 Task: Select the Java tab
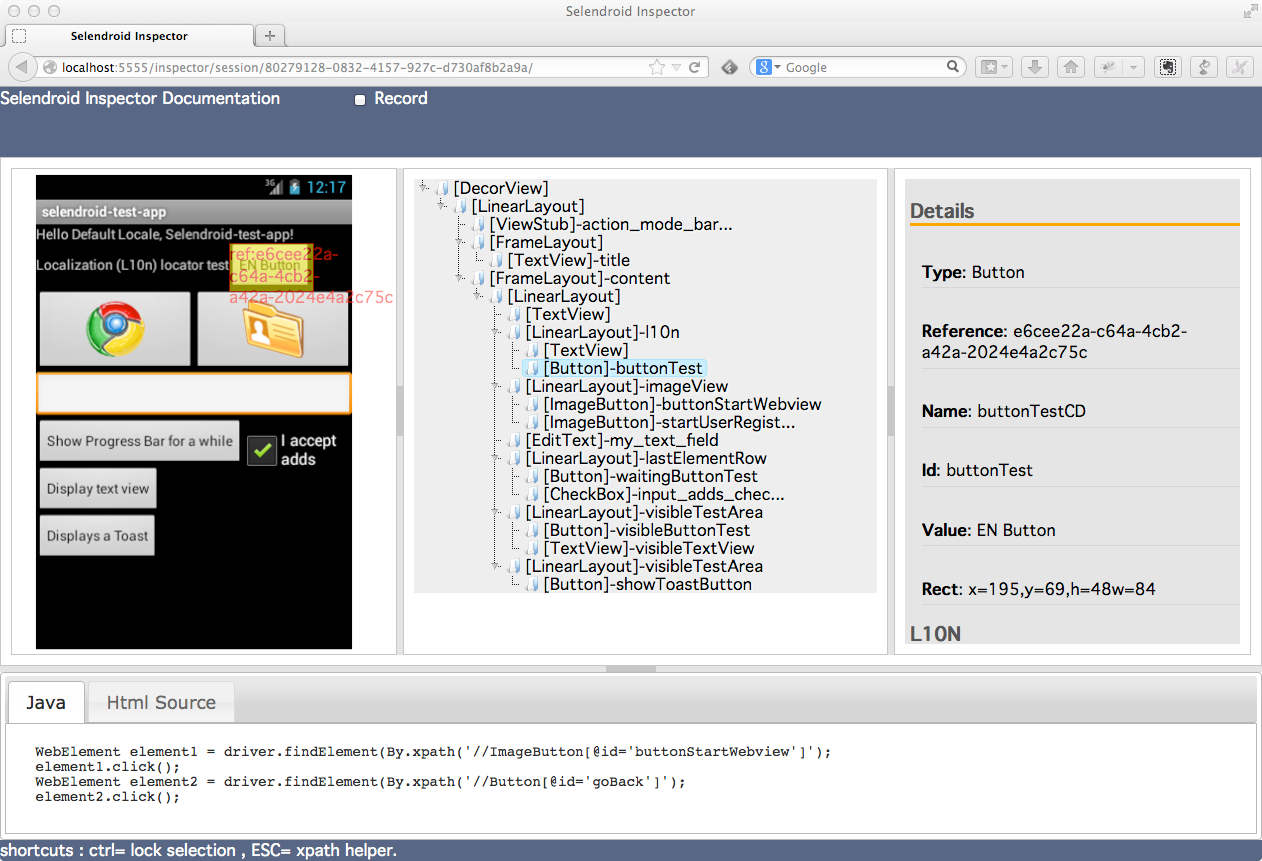45,701
